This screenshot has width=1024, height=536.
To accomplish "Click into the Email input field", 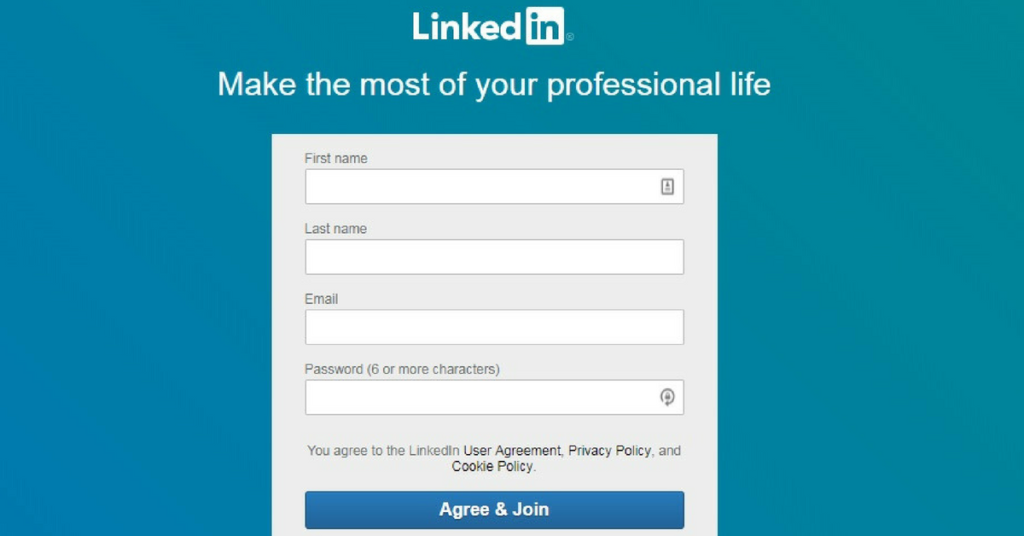I will pyautogui.click(x=494, y=327).
